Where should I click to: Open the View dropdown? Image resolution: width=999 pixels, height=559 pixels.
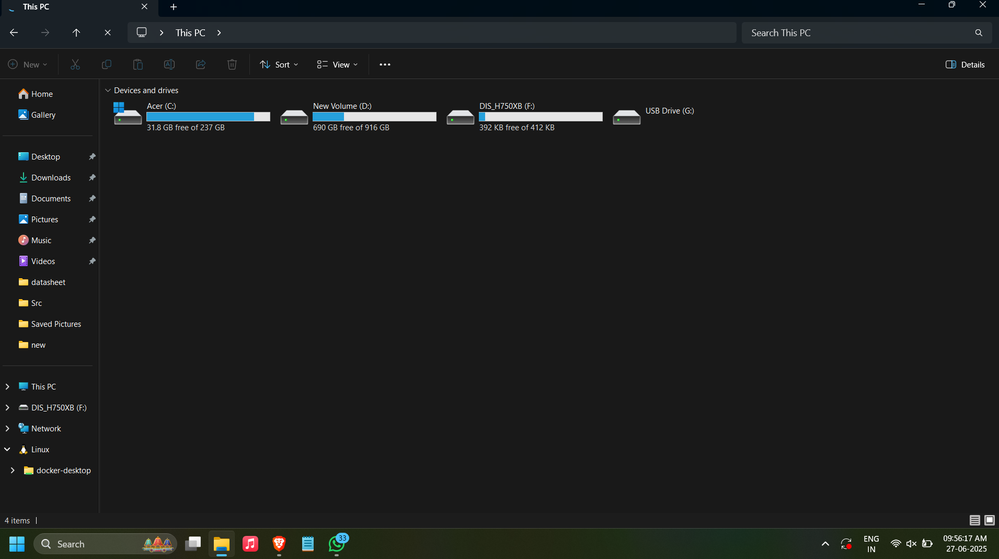point(337,64)
